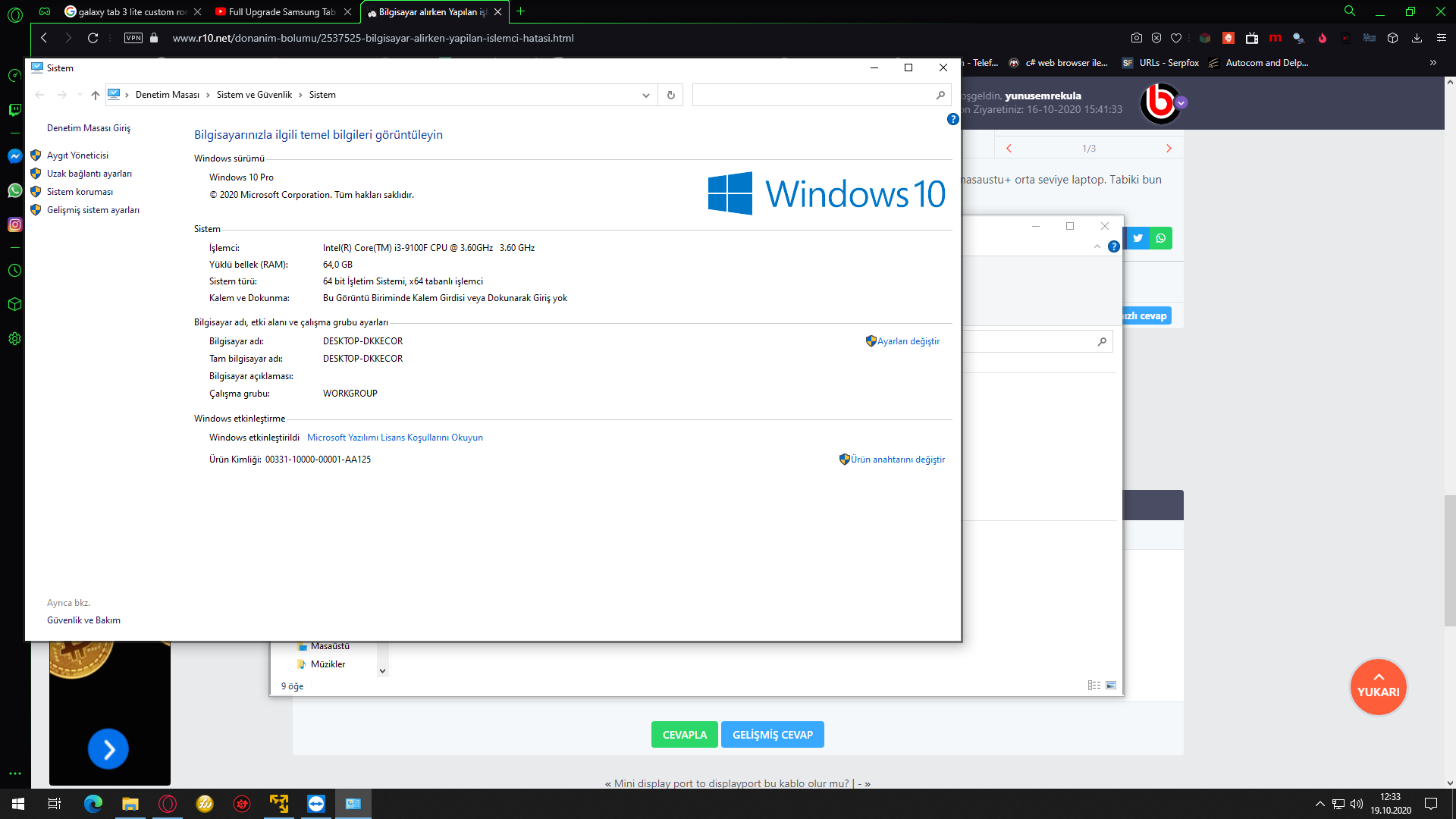Viewport: 1456px width, 819px height.
Task: Select Denetim Masası breadcrumb
Action: (x=168, y=95)
